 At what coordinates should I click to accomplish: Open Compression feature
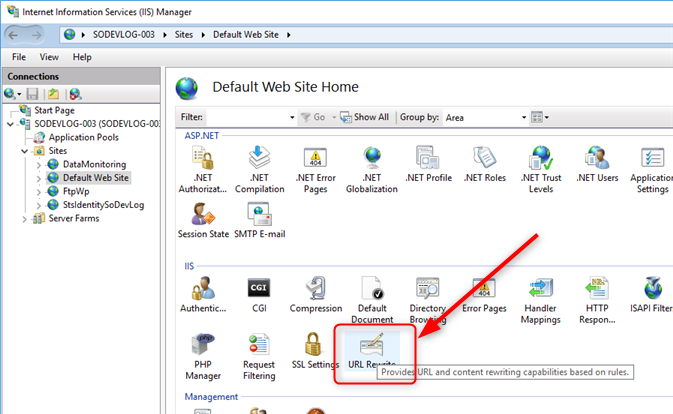[315, 295]
